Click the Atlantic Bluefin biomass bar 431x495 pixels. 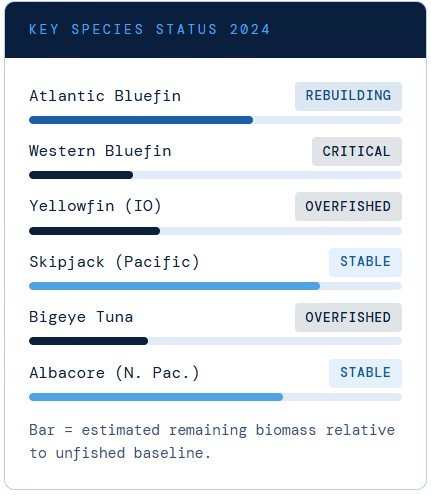click(215, 120)
